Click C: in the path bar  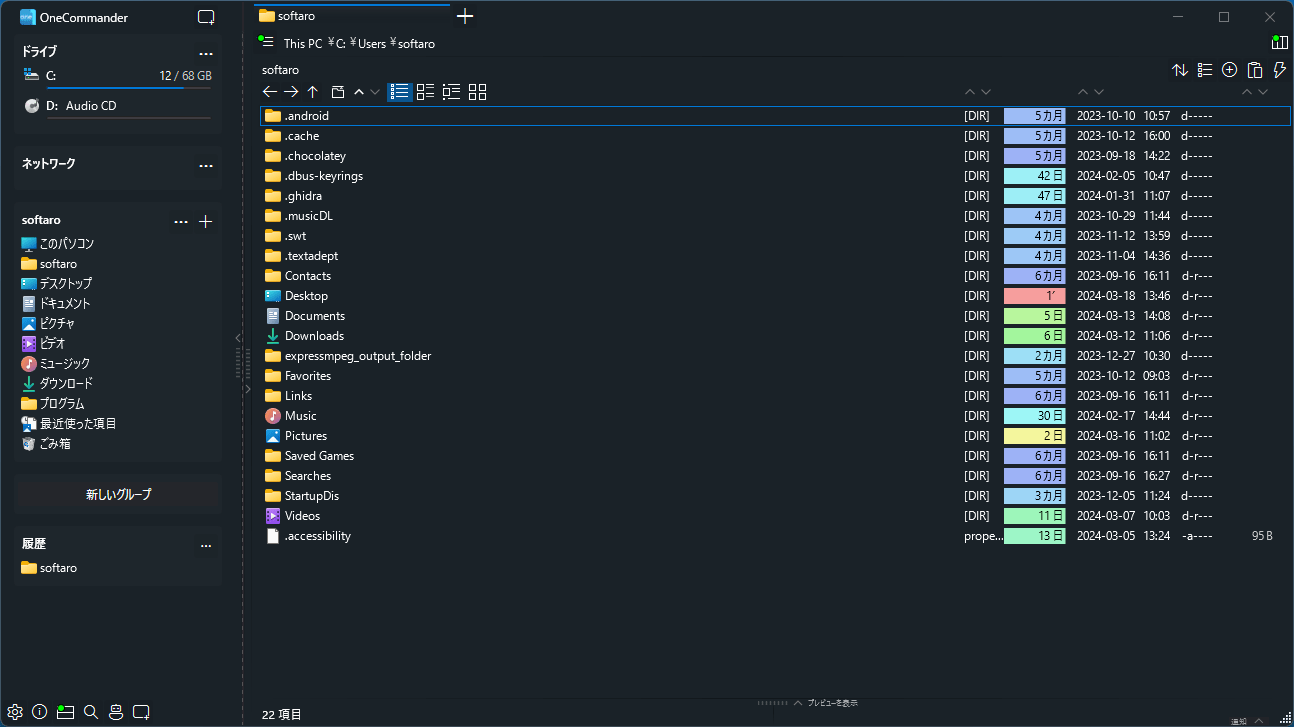[x=339, y=44]
